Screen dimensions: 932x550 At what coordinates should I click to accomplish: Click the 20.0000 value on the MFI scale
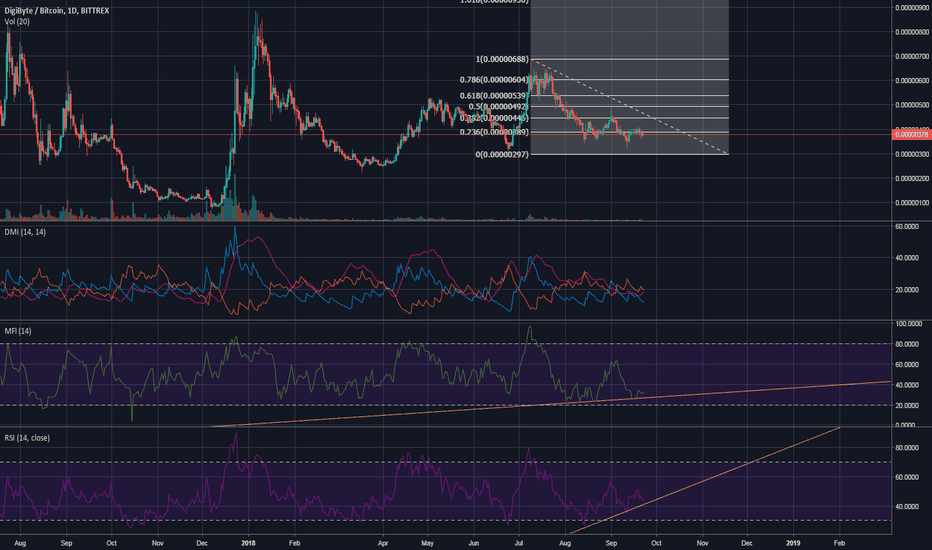907,406
